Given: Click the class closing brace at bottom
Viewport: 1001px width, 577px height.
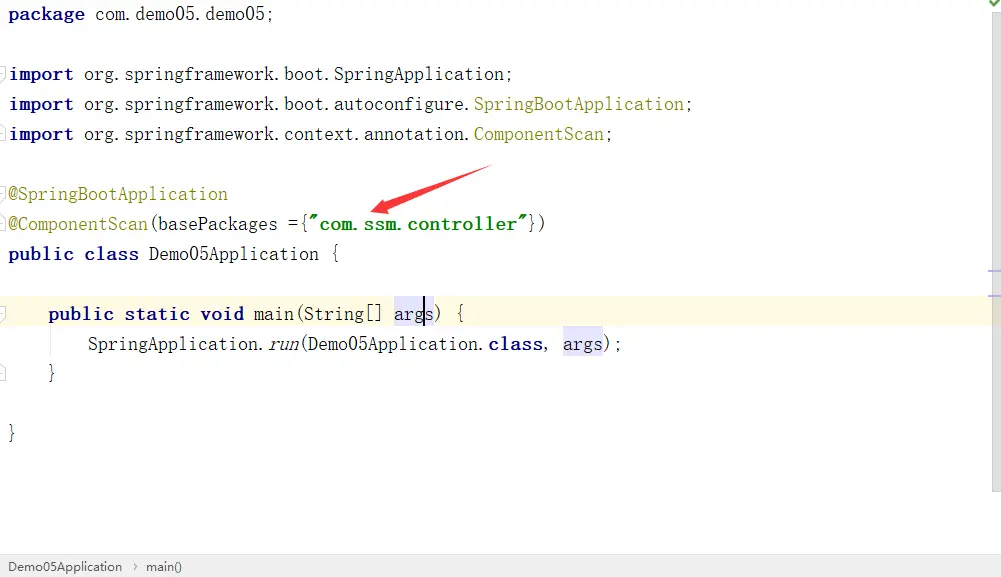Looking at the screenshot, I should pyautogui.click(x=11, y=433).
